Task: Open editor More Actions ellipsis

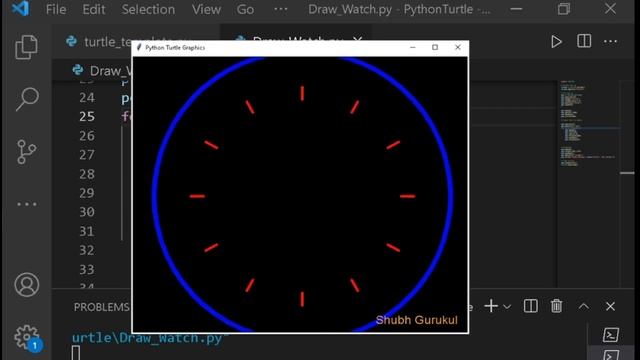Action: point(610,41)
